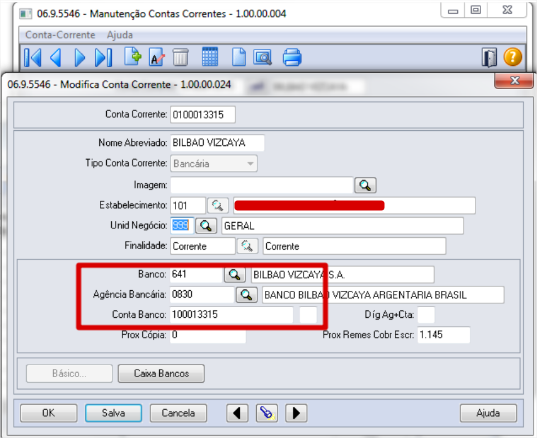
Task: Click the flashlight search button
Action: 266,413
